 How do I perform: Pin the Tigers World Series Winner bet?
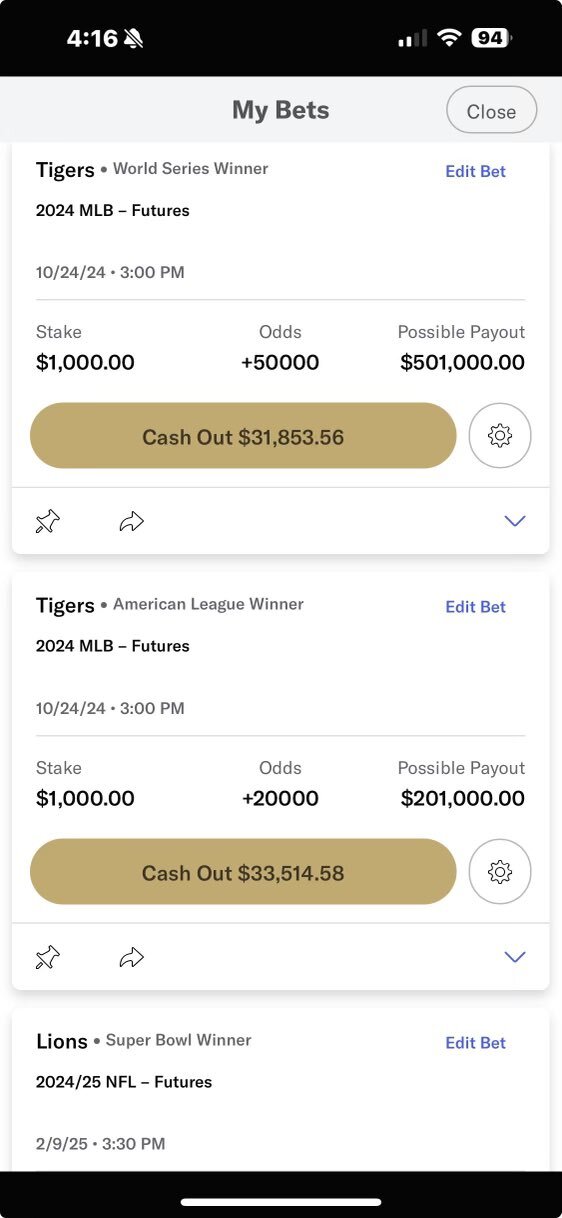pyautogui.click(x=48, y=521)
